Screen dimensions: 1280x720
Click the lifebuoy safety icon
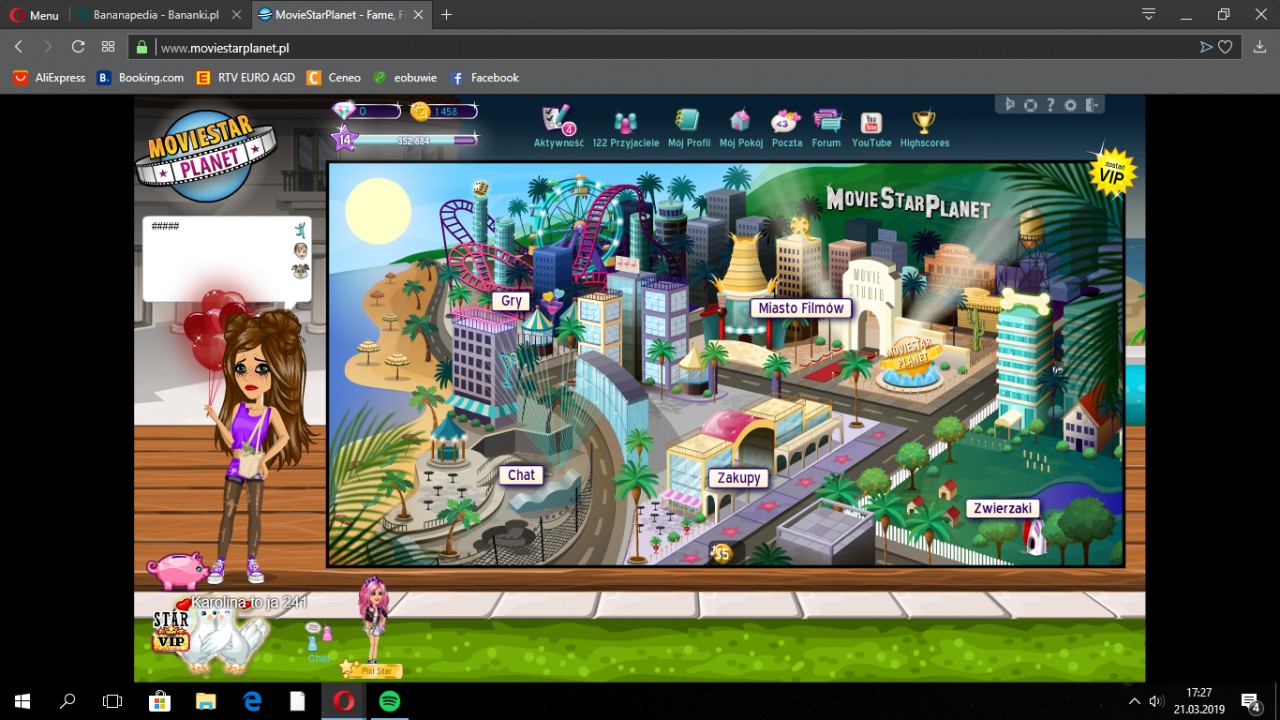[1030, 104]
